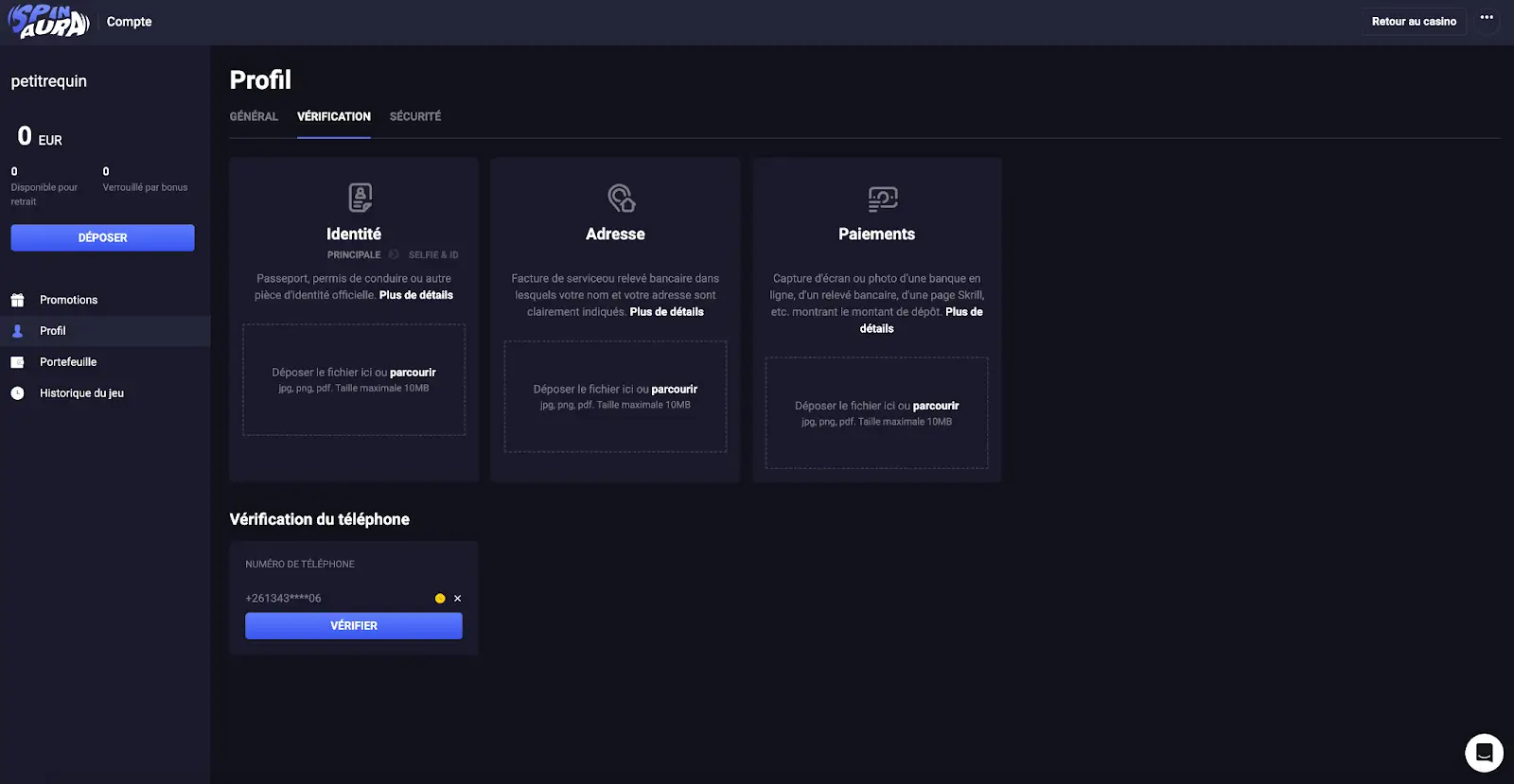The width and height of the screenshot is (1514, 784).
Task: Click the yellow phone status dot
Action: click(440, 599)
